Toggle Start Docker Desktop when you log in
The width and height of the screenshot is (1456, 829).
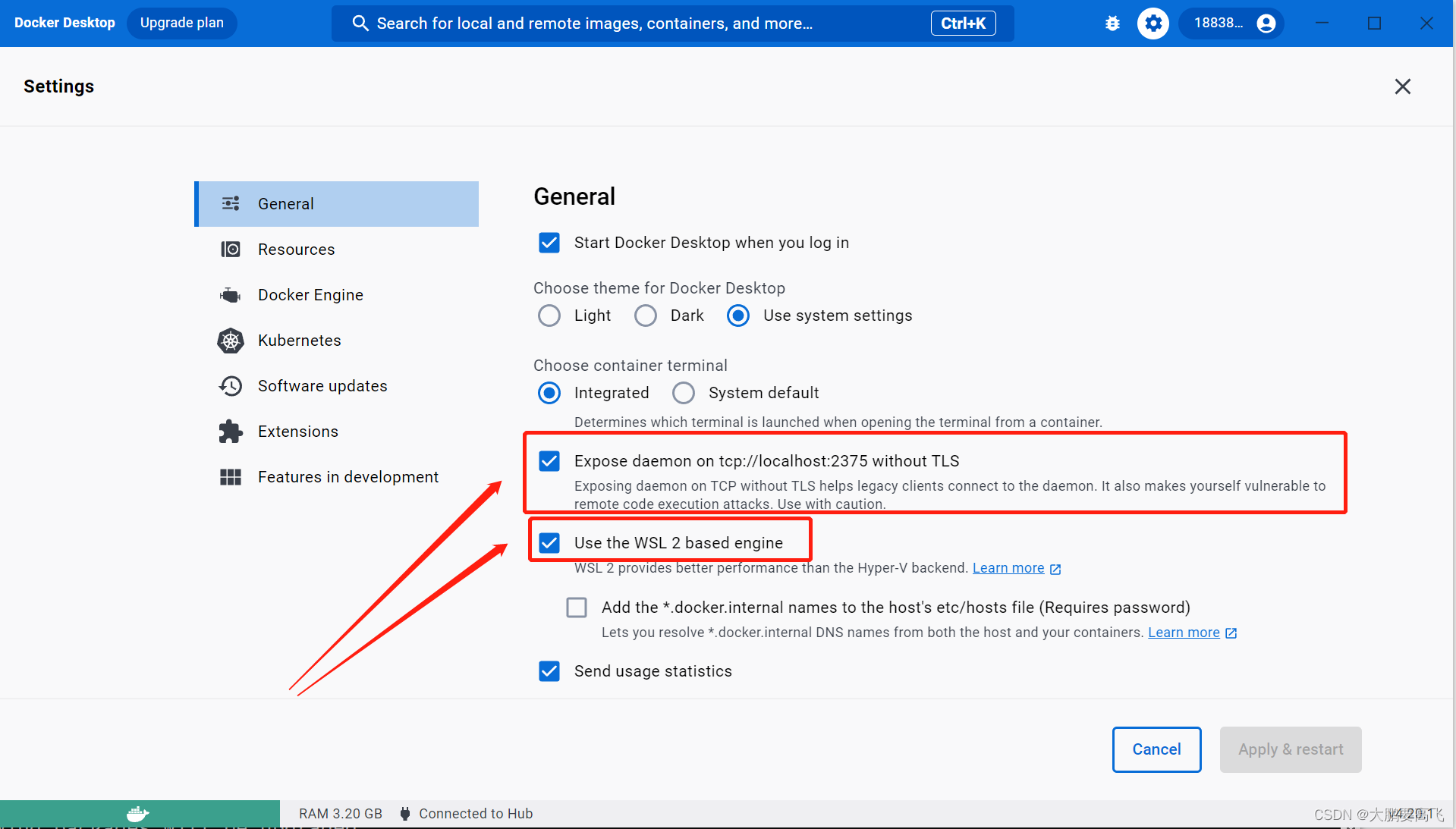[549, 243]
